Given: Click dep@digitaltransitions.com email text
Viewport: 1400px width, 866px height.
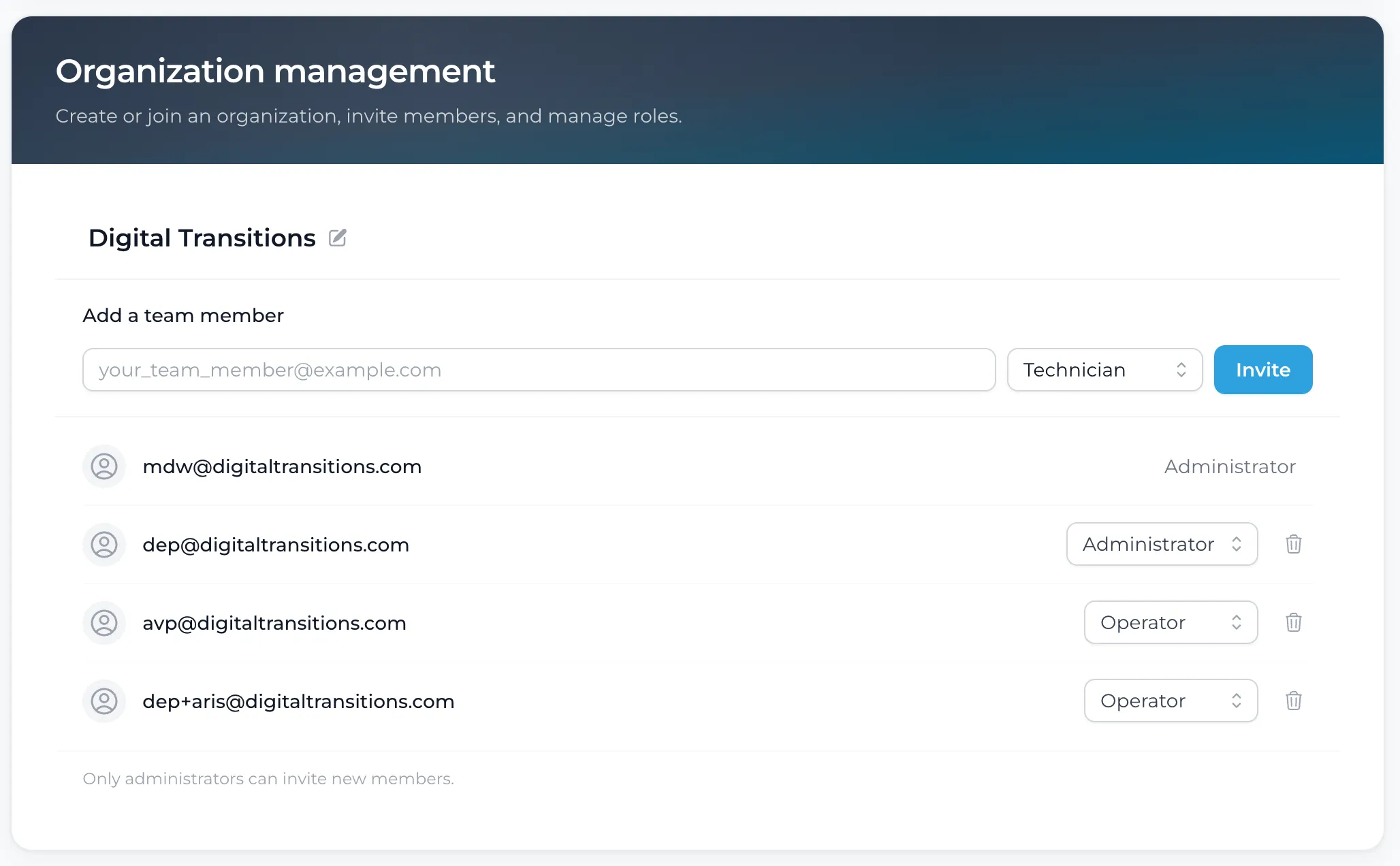Looking at the screenshot, I should (x=276, y=545).
